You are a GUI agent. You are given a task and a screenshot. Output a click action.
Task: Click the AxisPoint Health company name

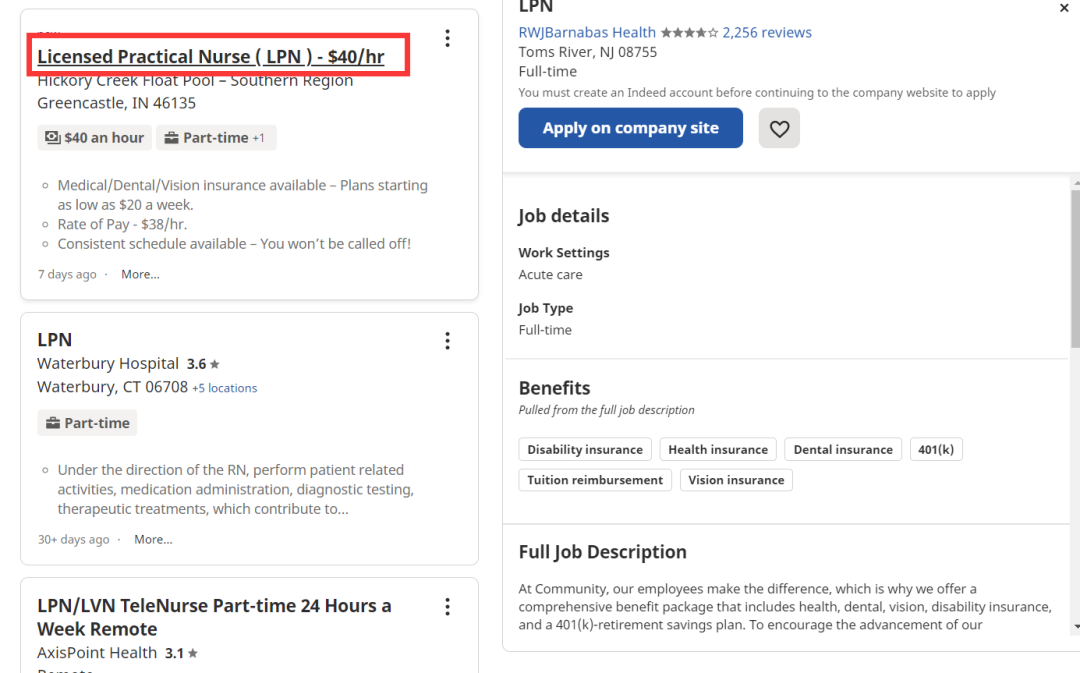[x=97, y=653]
